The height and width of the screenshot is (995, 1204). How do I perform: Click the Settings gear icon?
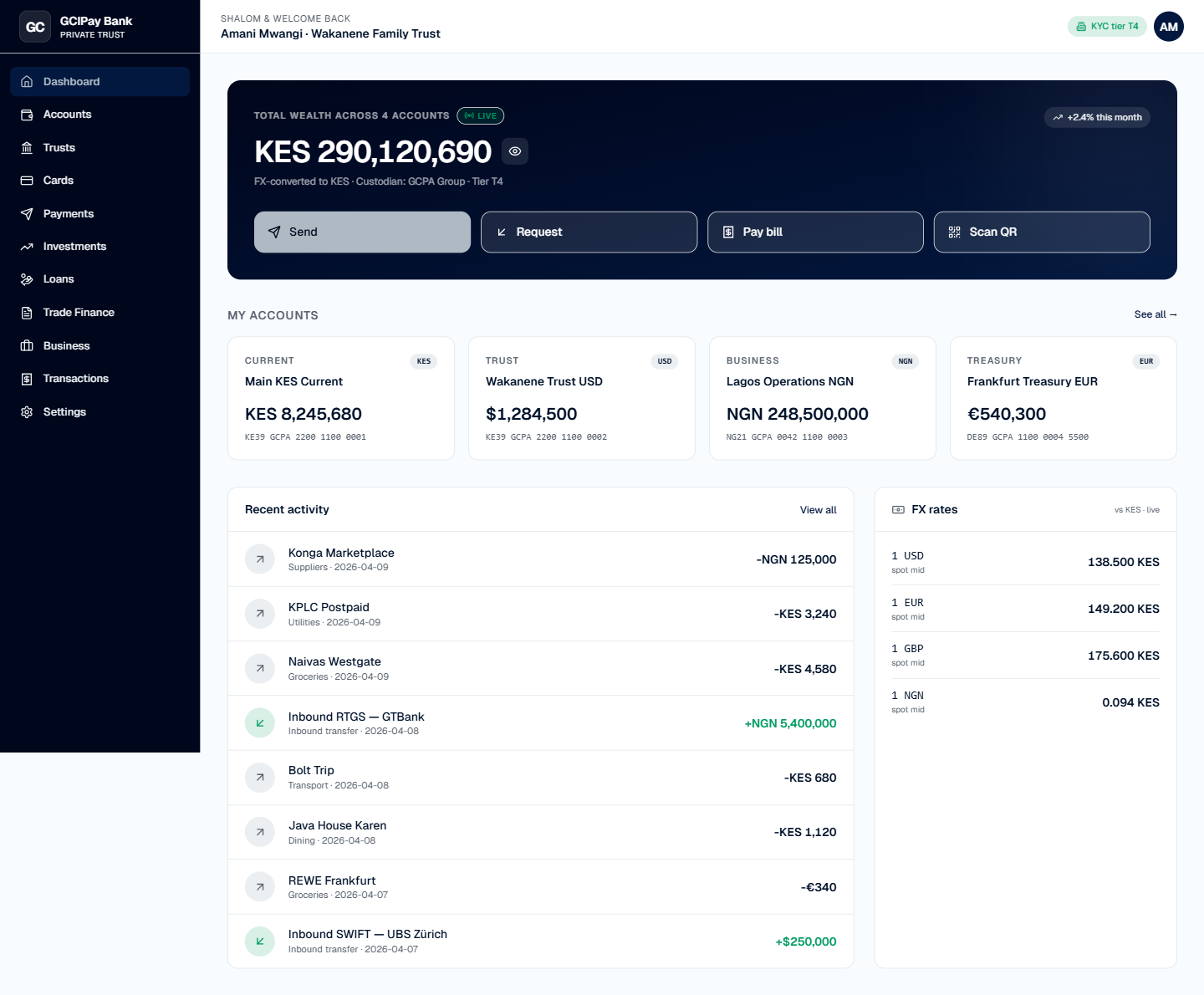pyautogui.click(x=27, y=412)
